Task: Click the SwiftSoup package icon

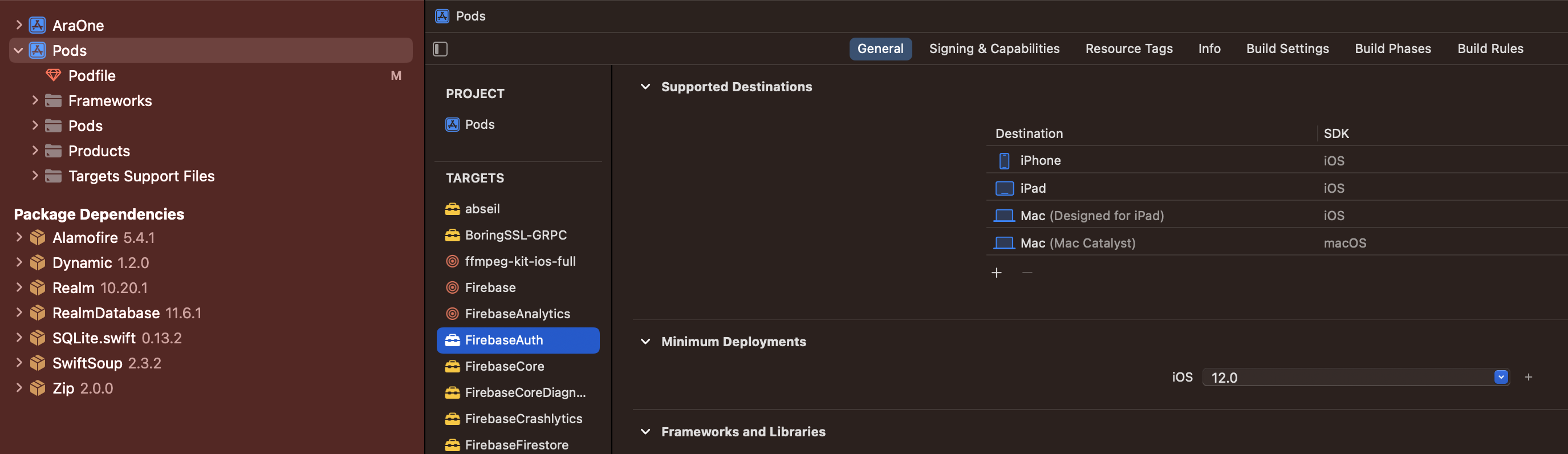Action: coord(38,363)
